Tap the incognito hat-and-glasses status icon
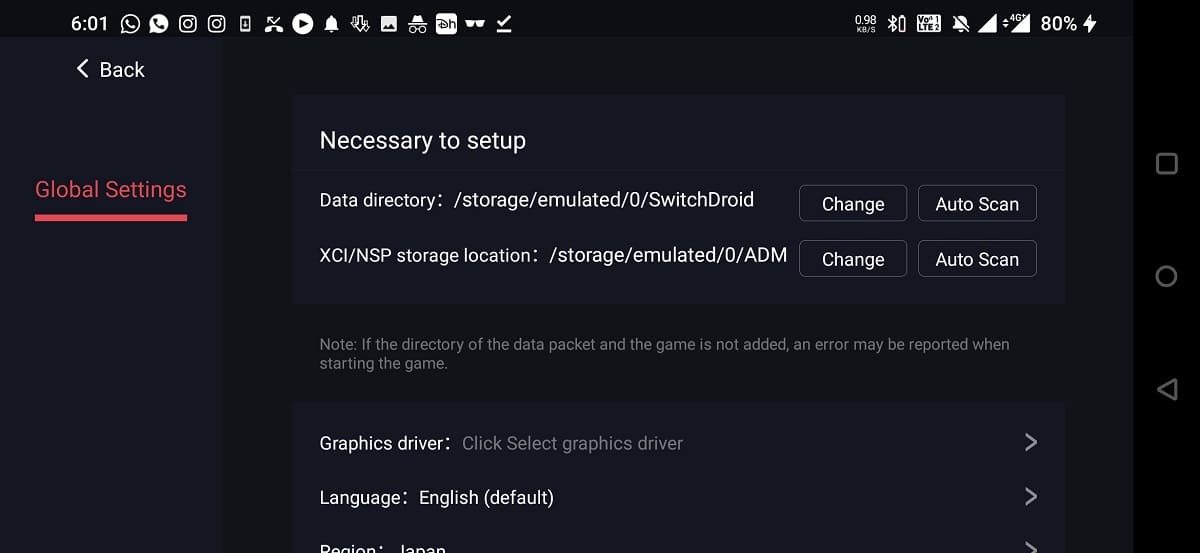 coord(418,24)
